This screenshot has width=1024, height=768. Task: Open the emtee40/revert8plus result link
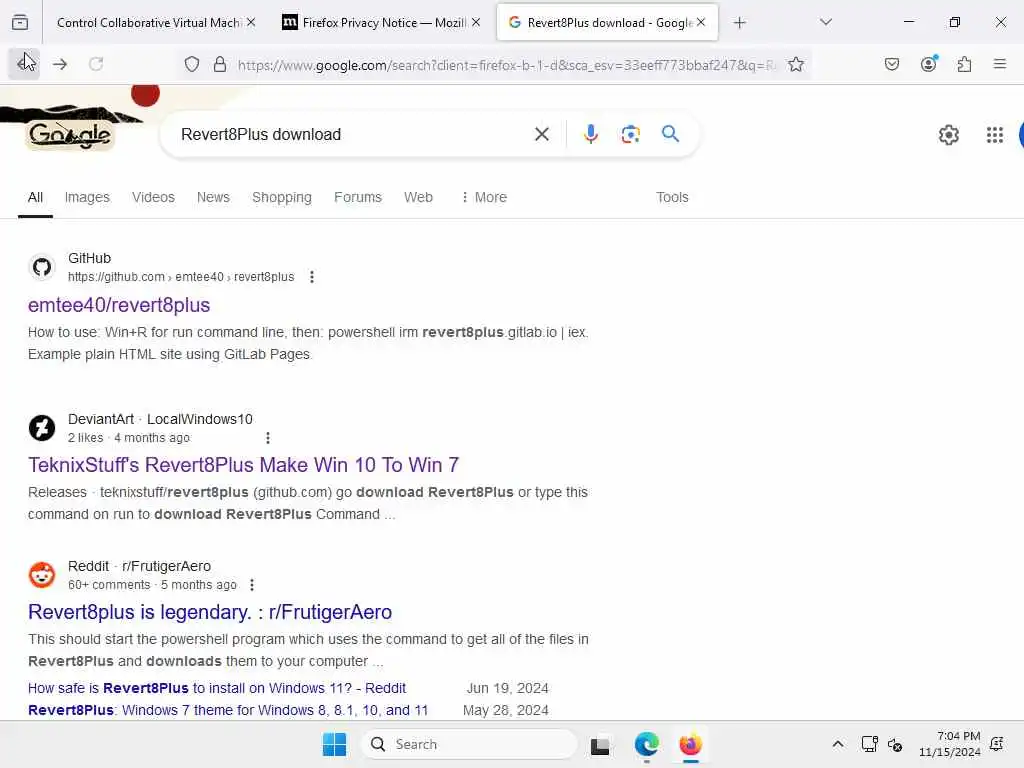119,305
